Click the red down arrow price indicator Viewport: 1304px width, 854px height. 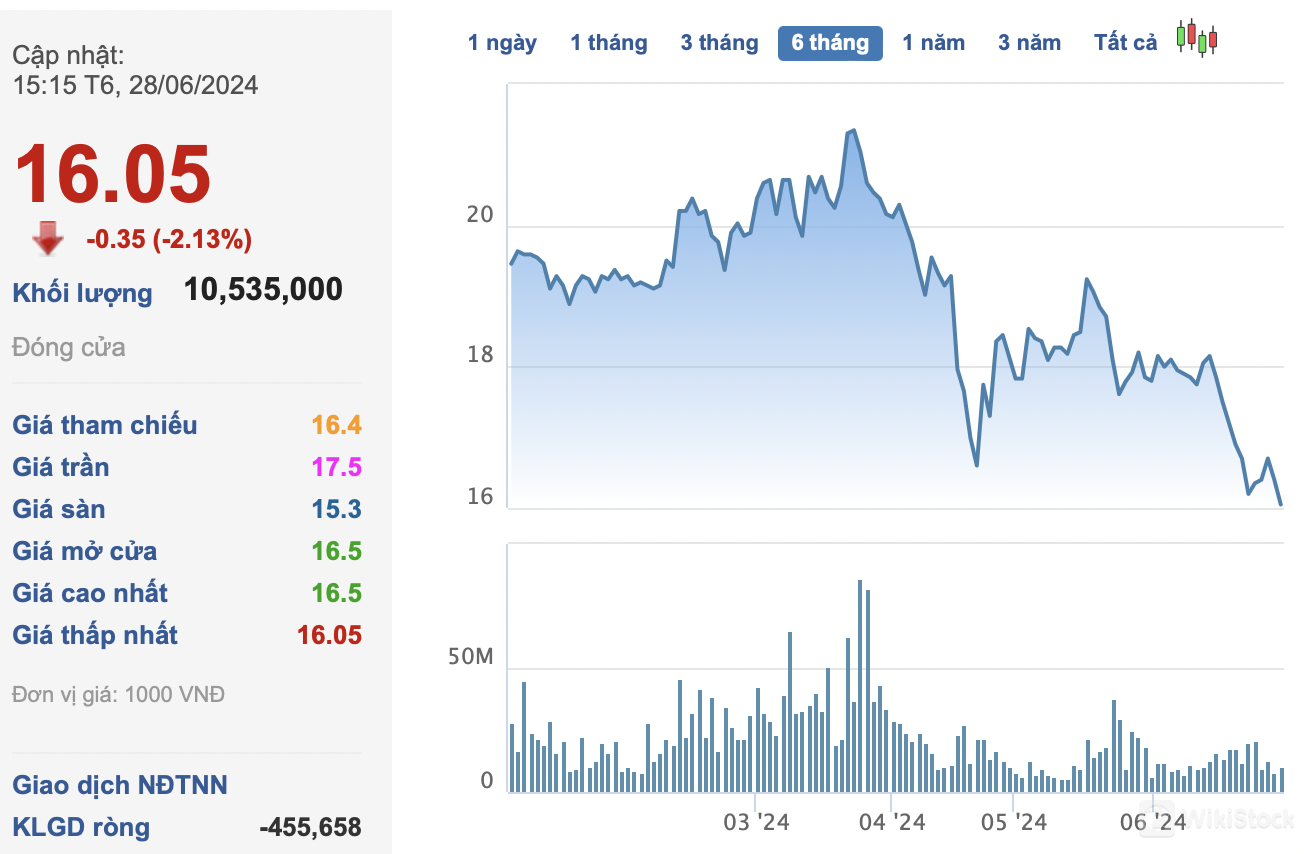48,239
